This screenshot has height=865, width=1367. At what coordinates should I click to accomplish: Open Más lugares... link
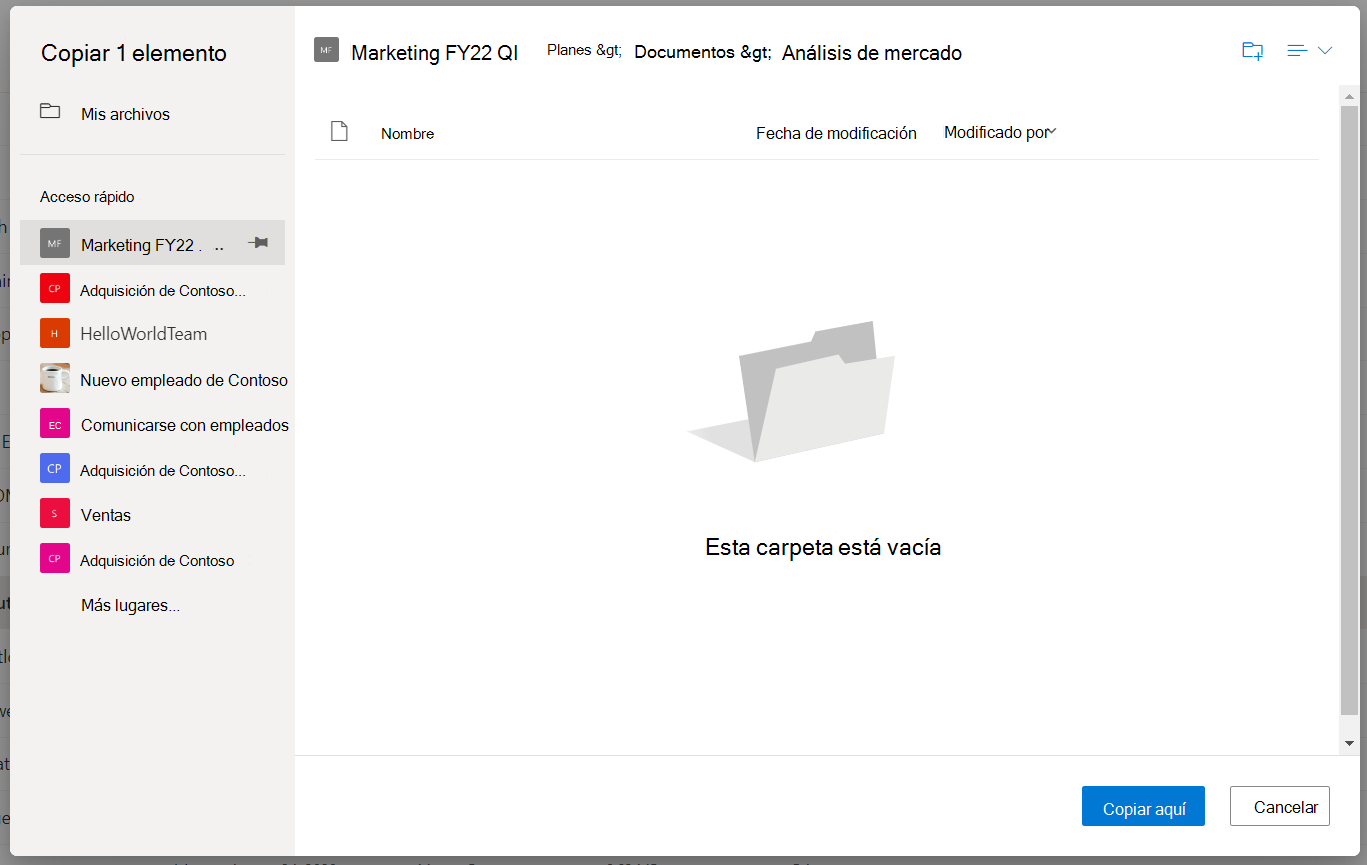tap(130, 605)
